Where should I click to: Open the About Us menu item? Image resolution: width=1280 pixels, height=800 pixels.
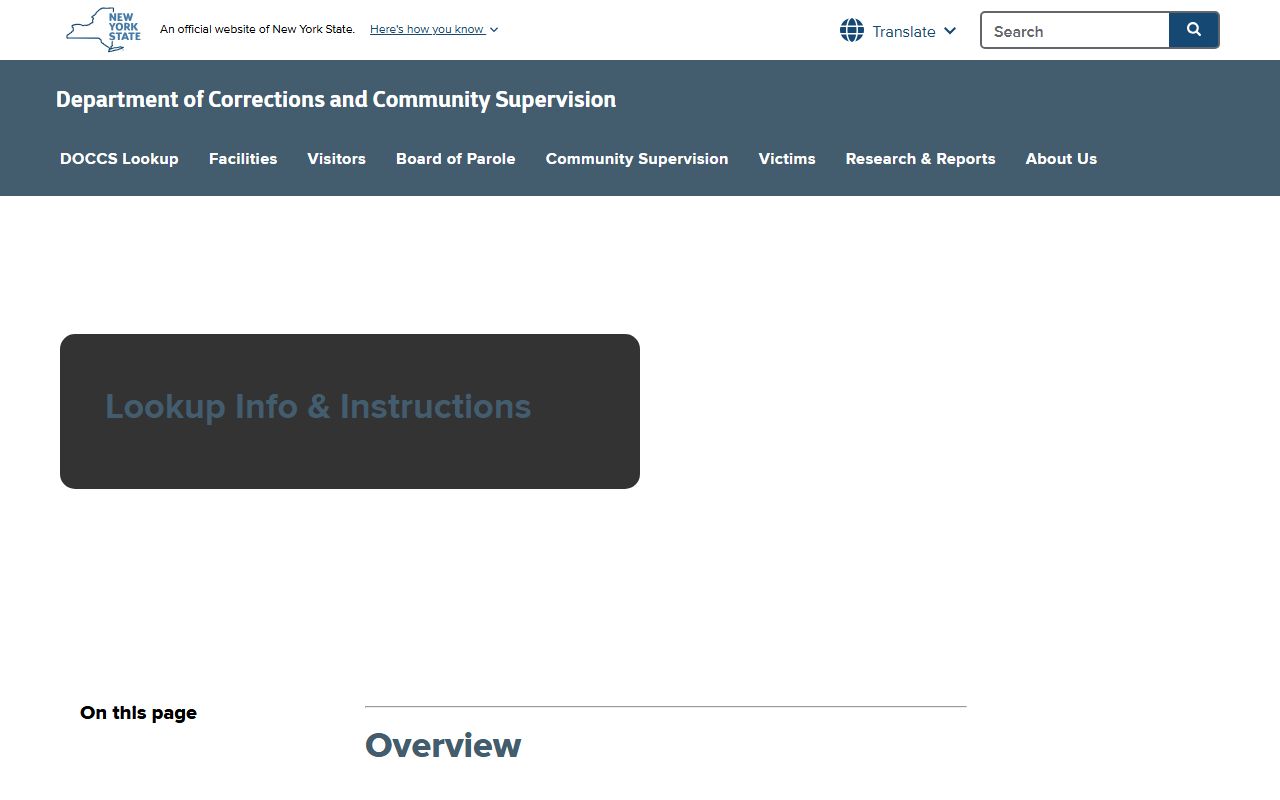(1061, 158)
